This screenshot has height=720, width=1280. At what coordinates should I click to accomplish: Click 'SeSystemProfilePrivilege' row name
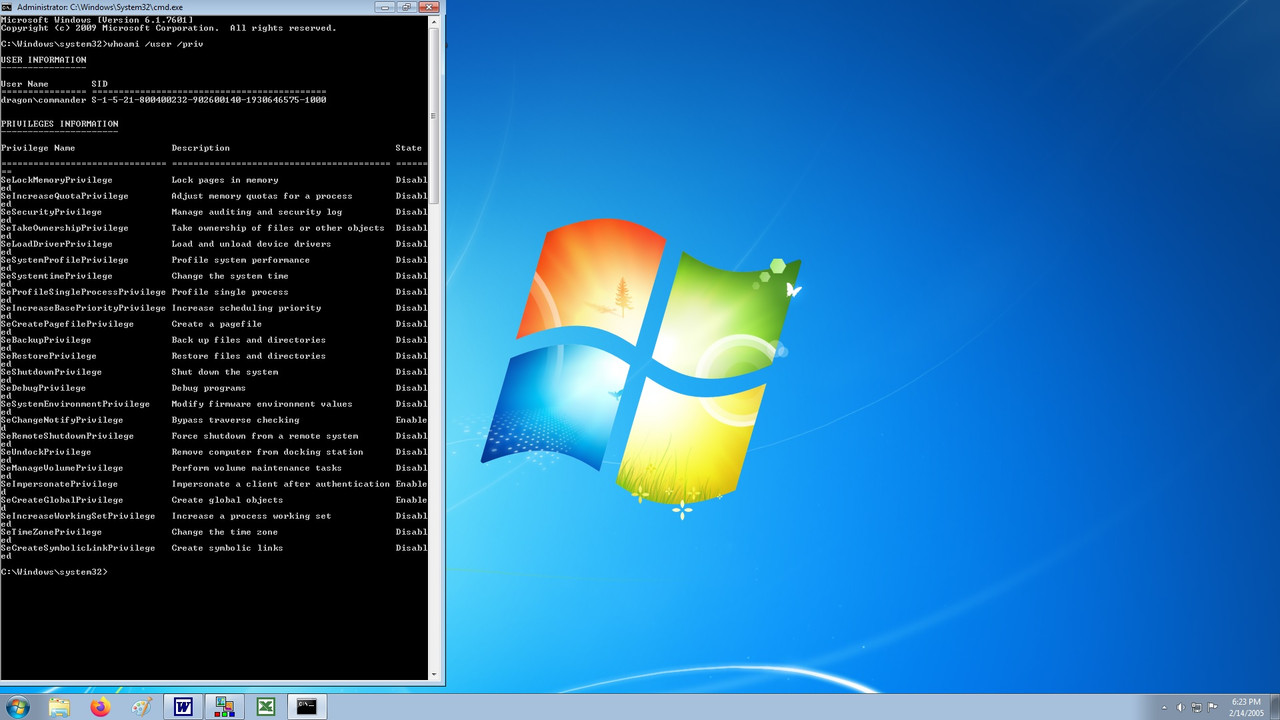click(64, 260)
